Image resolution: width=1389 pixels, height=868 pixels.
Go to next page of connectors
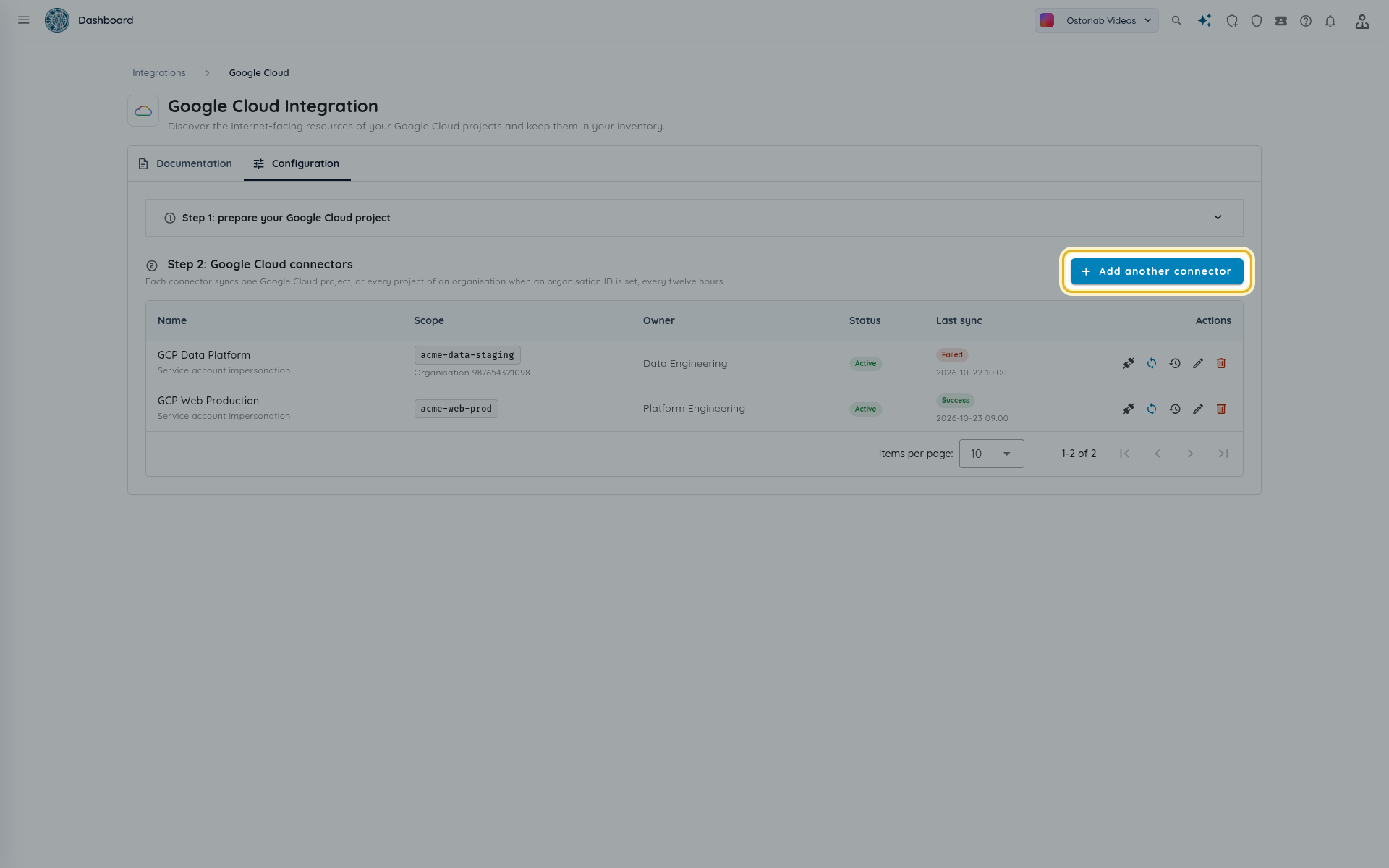pos(1190,454)
